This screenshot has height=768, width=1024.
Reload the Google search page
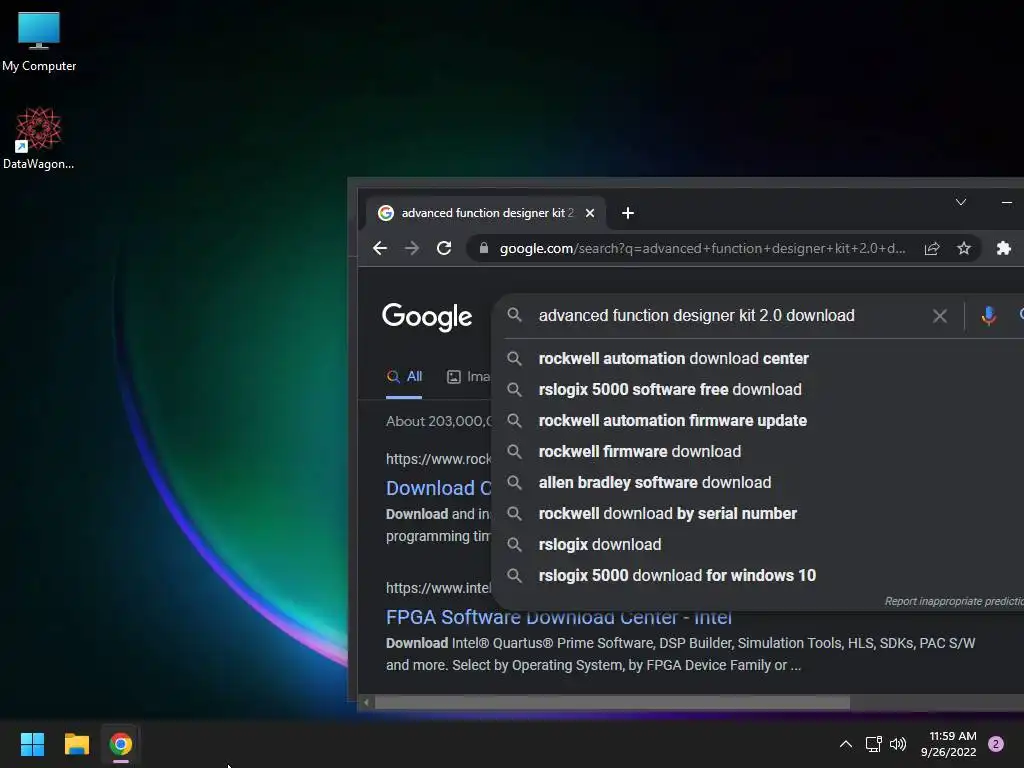coord(444,248)
